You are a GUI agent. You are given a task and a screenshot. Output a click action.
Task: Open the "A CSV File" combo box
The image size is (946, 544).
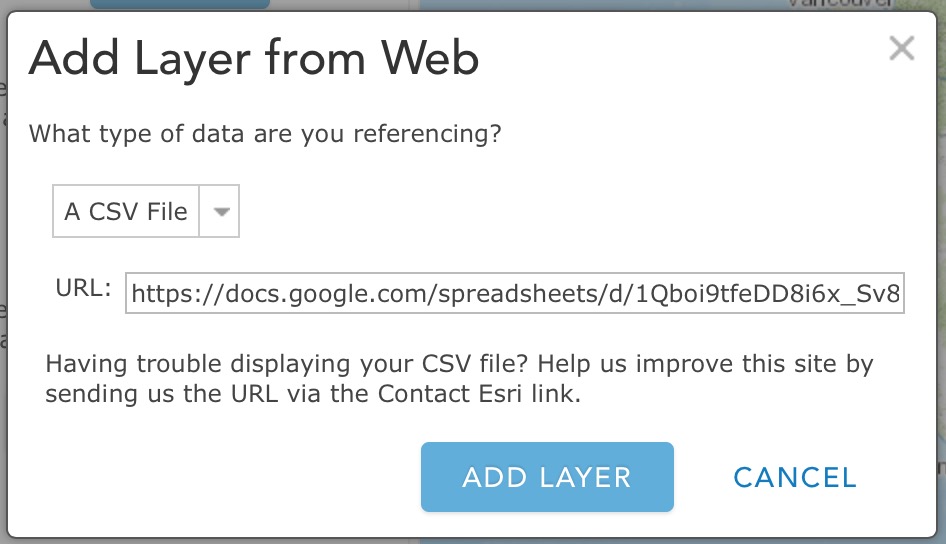click(x=127, y=211)
